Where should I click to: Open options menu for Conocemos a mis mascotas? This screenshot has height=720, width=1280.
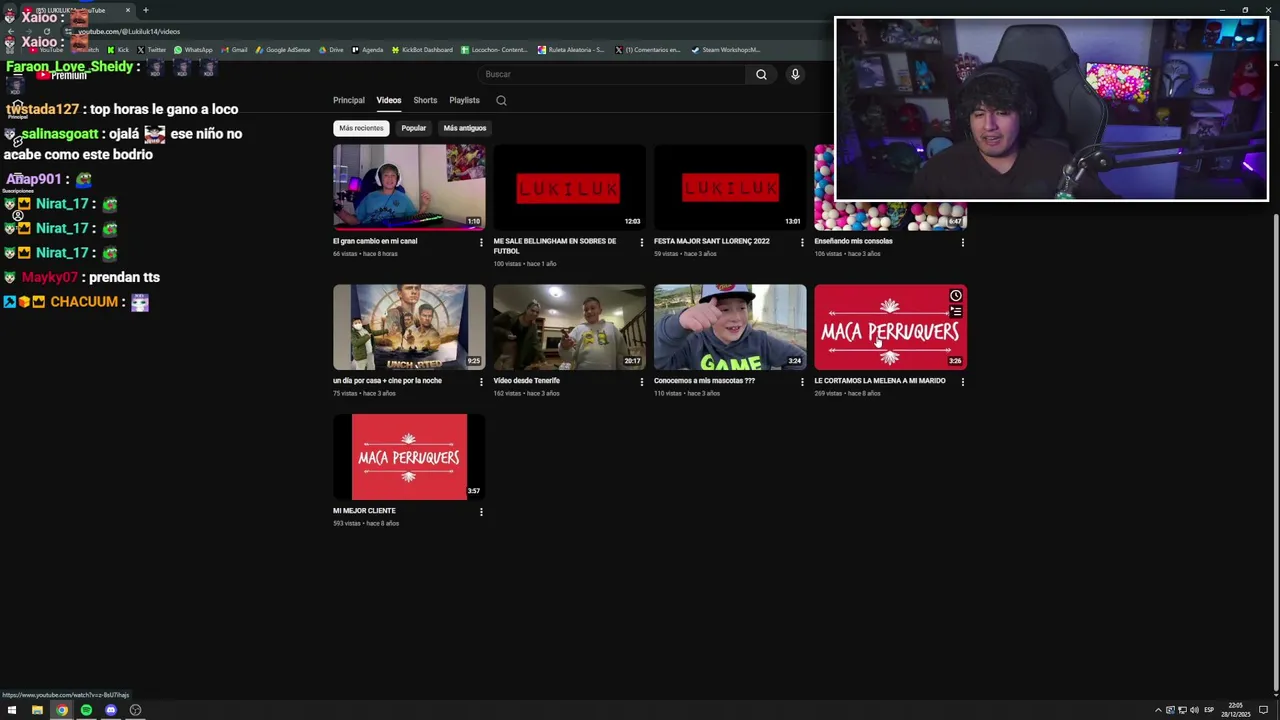pos(802,382)
